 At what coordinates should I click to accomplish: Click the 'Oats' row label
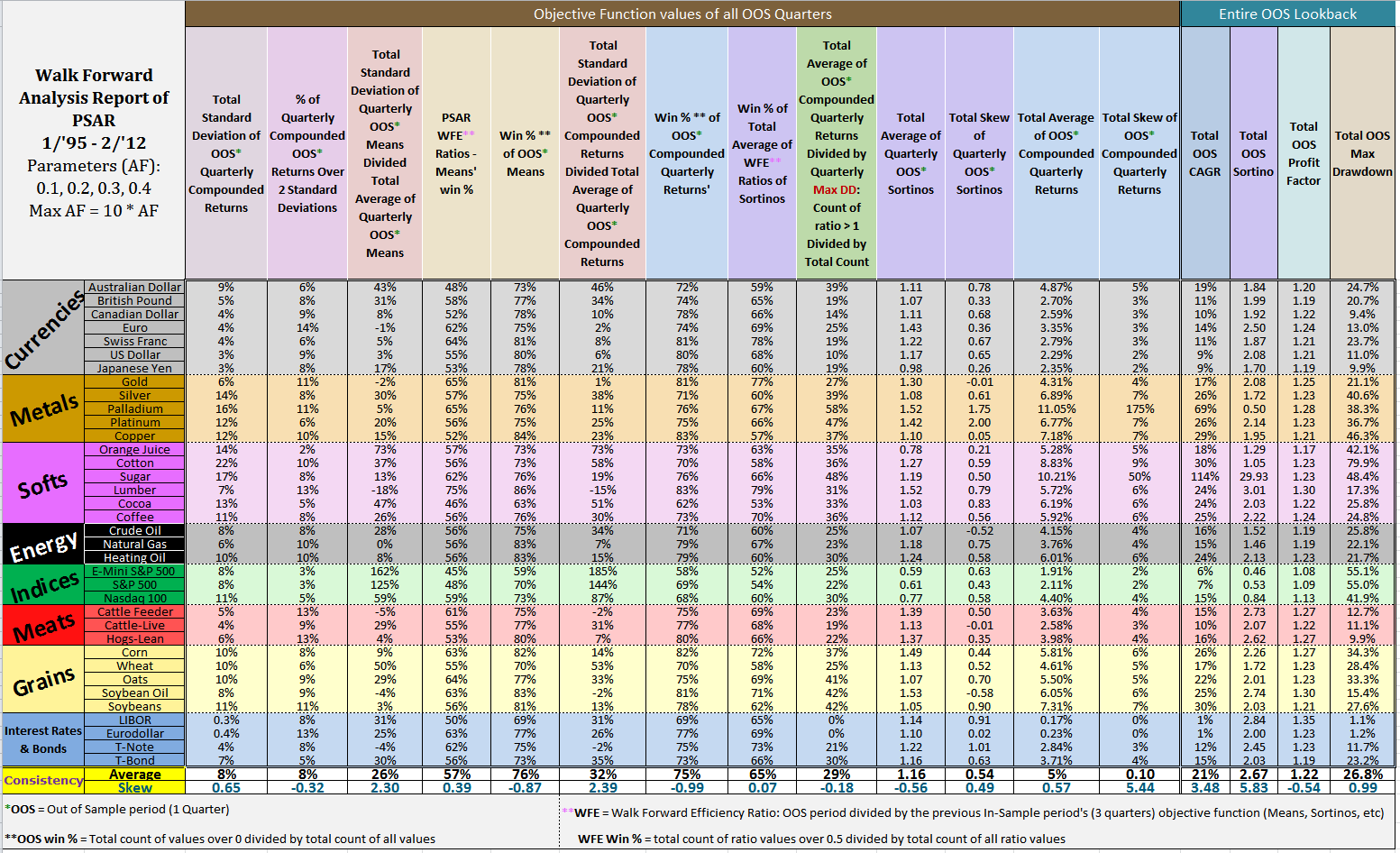pos(134,679)
